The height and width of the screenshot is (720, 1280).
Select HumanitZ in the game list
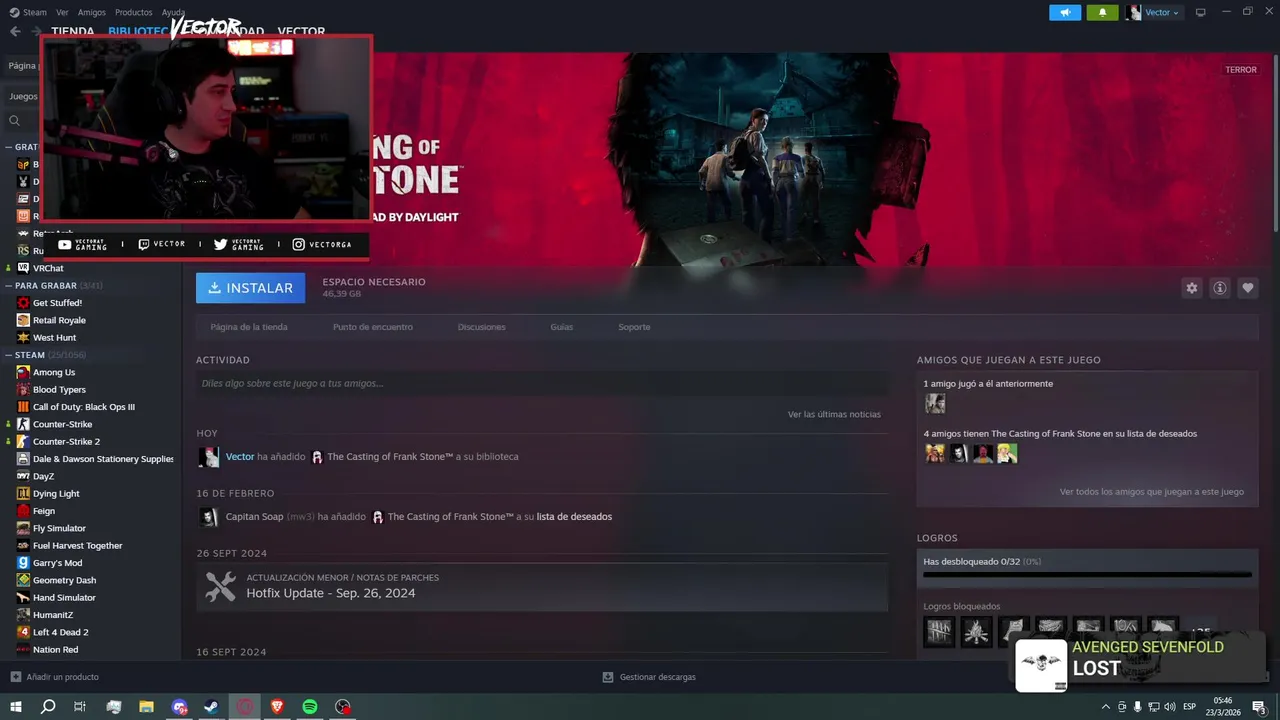pyautogui.click(x=53, y=615)
